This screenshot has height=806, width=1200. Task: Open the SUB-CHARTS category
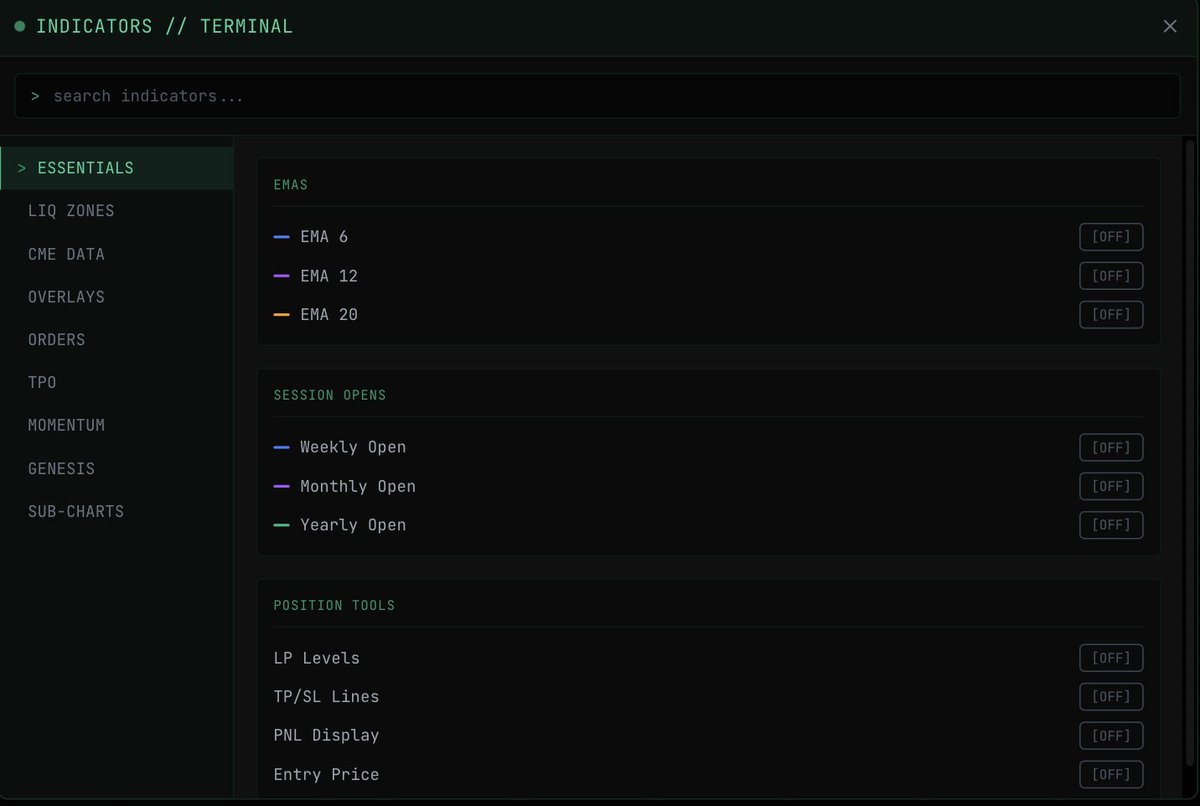point(117,511)
